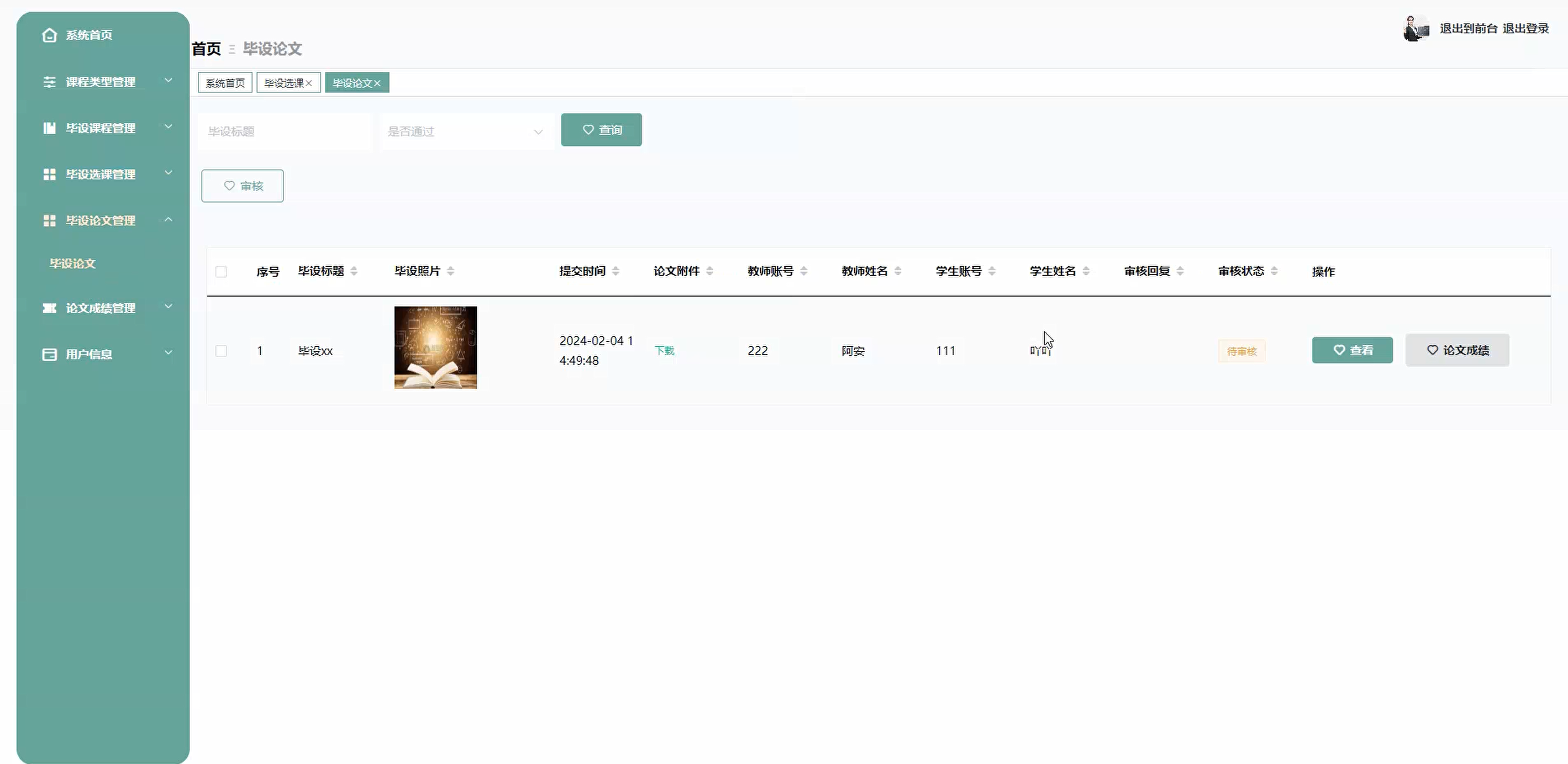This screenshot has height=764, width=1568.
Task: Open 系统首页 in the sidebar
Action: point(89,35)
